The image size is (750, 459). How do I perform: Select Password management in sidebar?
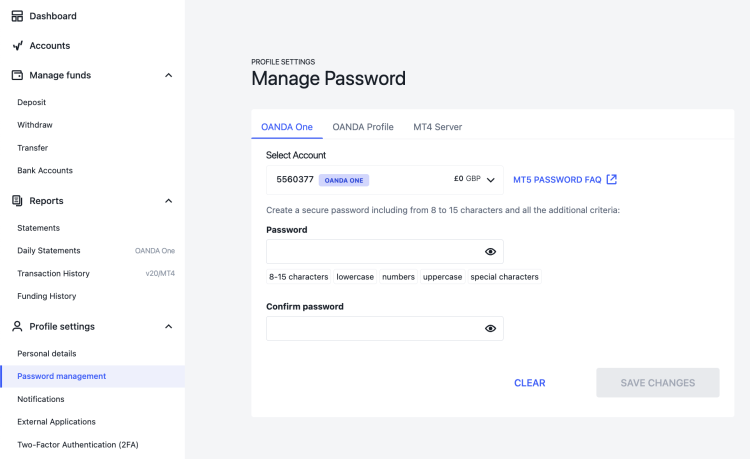(x=92, y=376)
